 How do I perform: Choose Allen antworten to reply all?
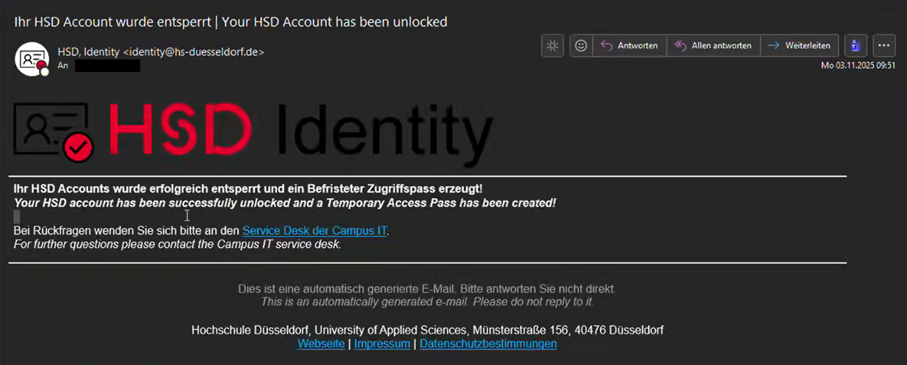click(713, 46)
